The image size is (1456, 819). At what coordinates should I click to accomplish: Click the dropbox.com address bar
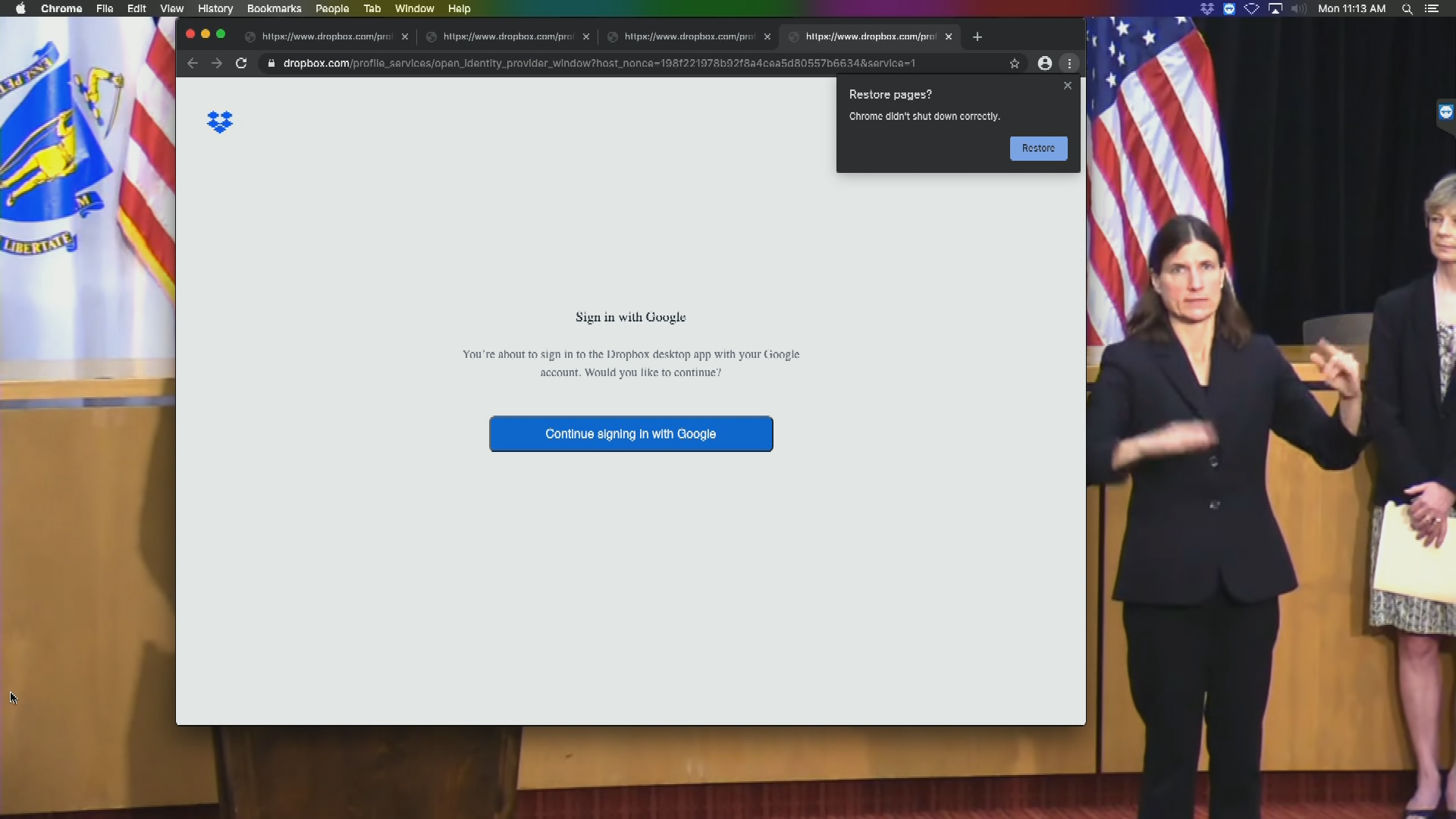(x=599, y=63)
